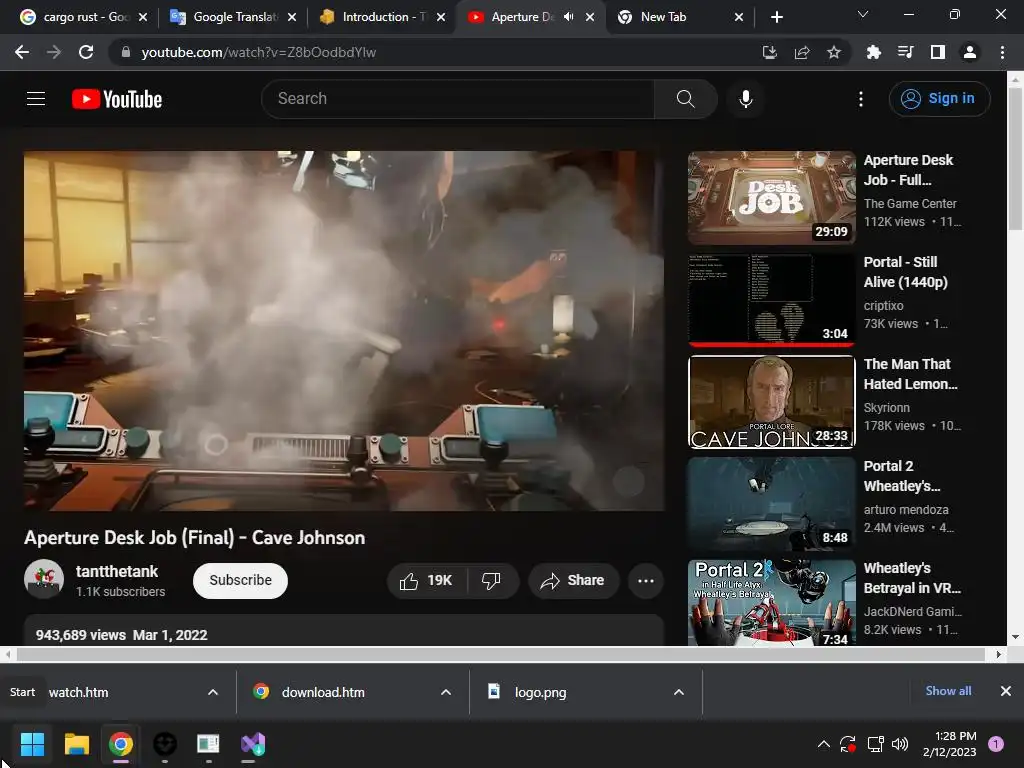Go back with the browser arrow
The height and width of the screenshot is (768, 1024).
coord(22,52)
